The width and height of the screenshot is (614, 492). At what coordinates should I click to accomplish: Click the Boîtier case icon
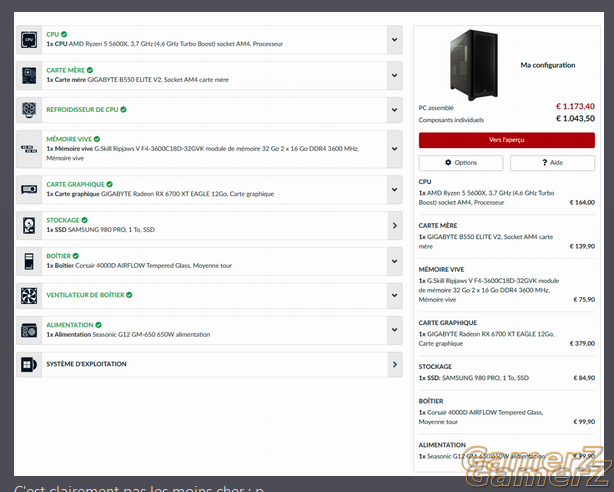pyautogui.click(x=29, y=261)
